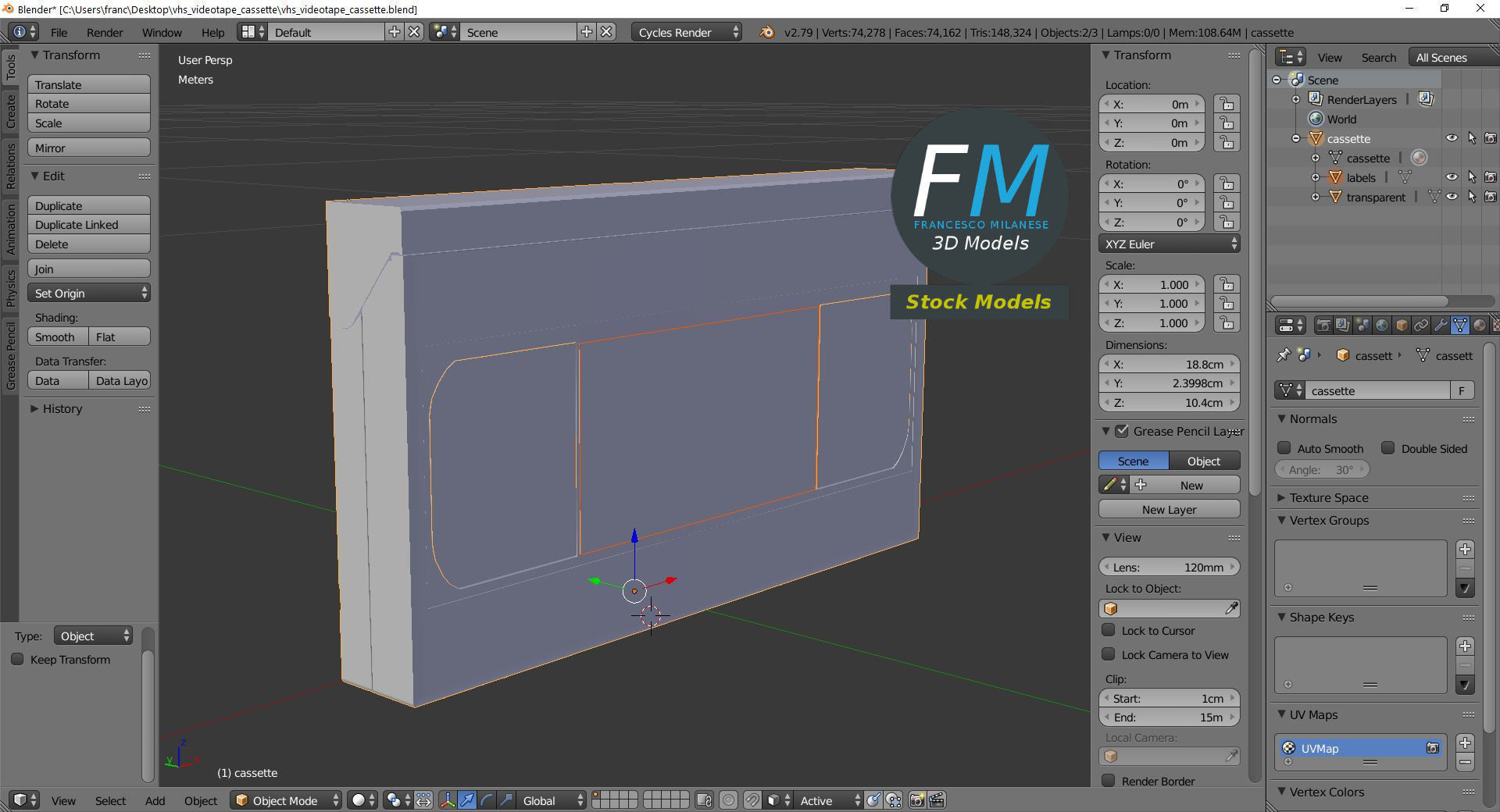Click the New Layer button
The image size is (1500, 812).
click(x=1169, y=509)
